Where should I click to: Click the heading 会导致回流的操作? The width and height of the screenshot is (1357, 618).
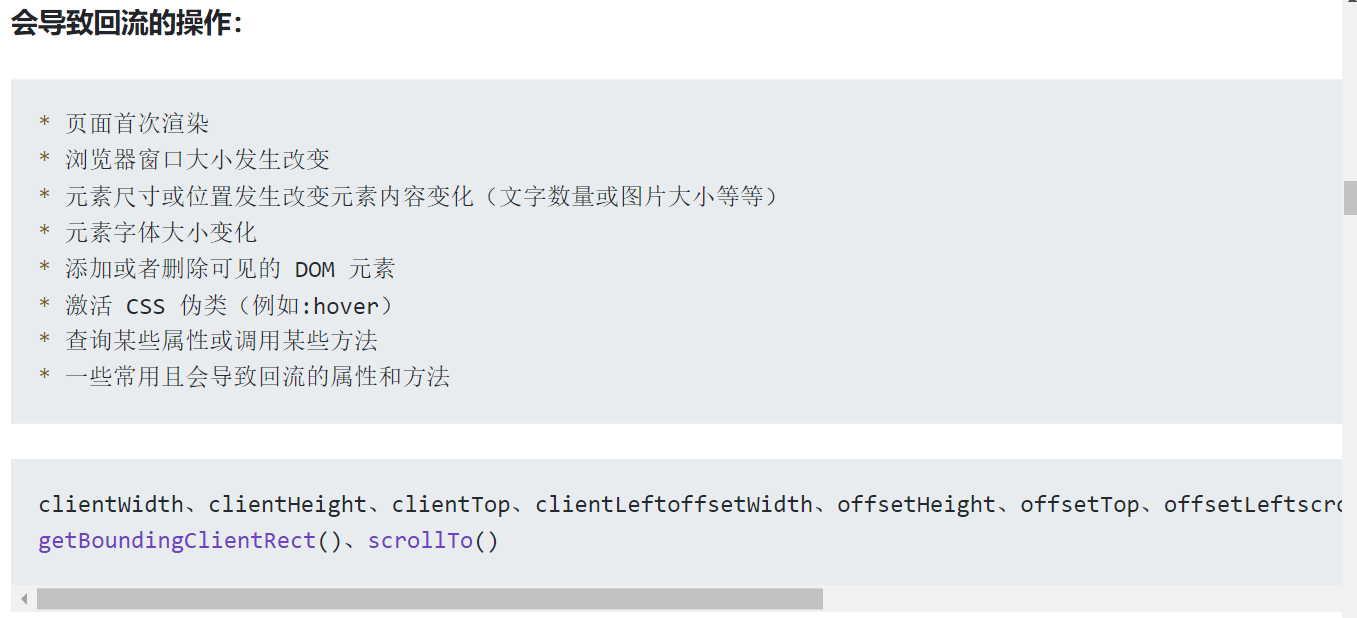pos(127,23)
